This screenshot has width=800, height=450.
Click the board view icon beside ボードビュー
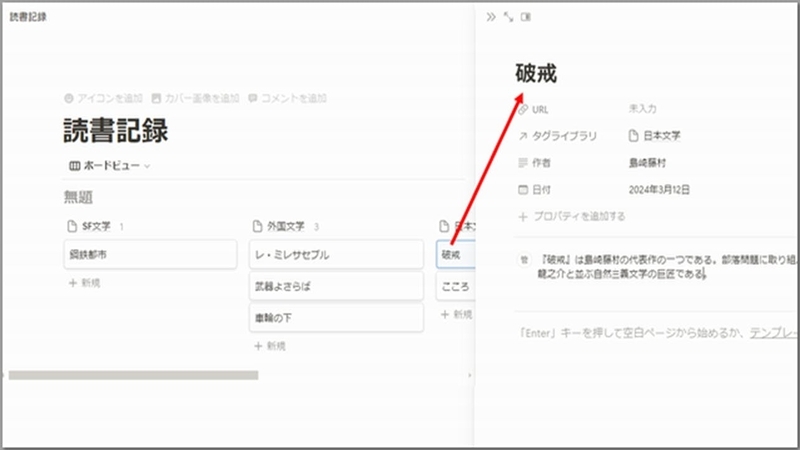tap(74, 166)
